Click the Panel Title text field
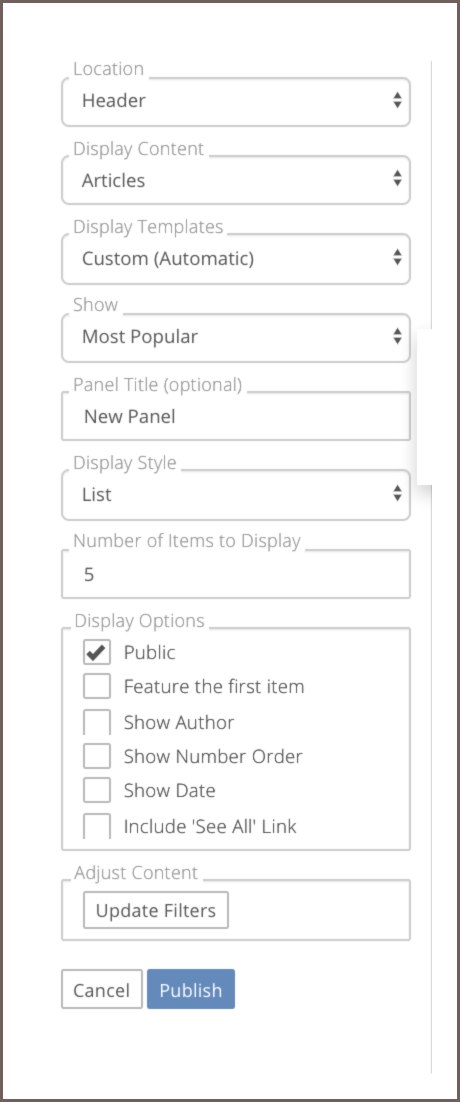460x1102 pixels. (235, 416)
